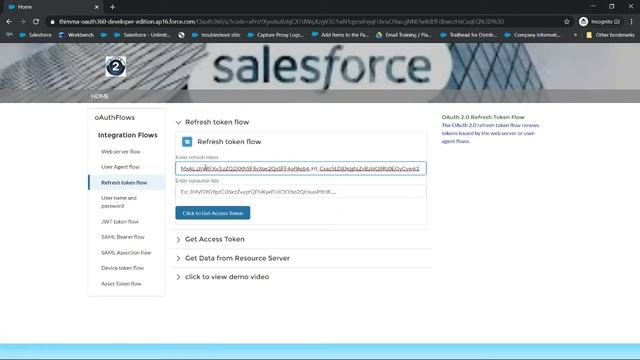Click the circular logo in banner
Image resolution: width=640 pixels, height=360 pixels.
(x=116, y=67)
